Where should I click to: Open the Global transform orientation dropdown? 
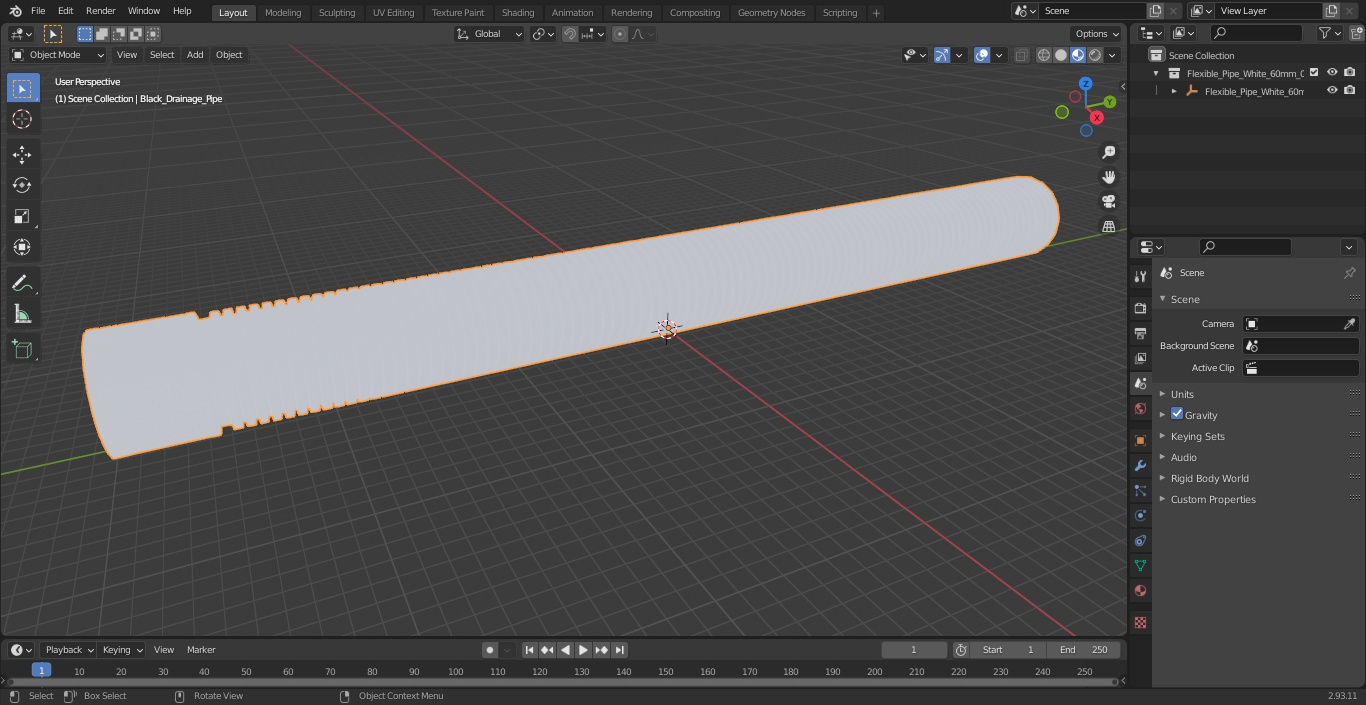489,34
